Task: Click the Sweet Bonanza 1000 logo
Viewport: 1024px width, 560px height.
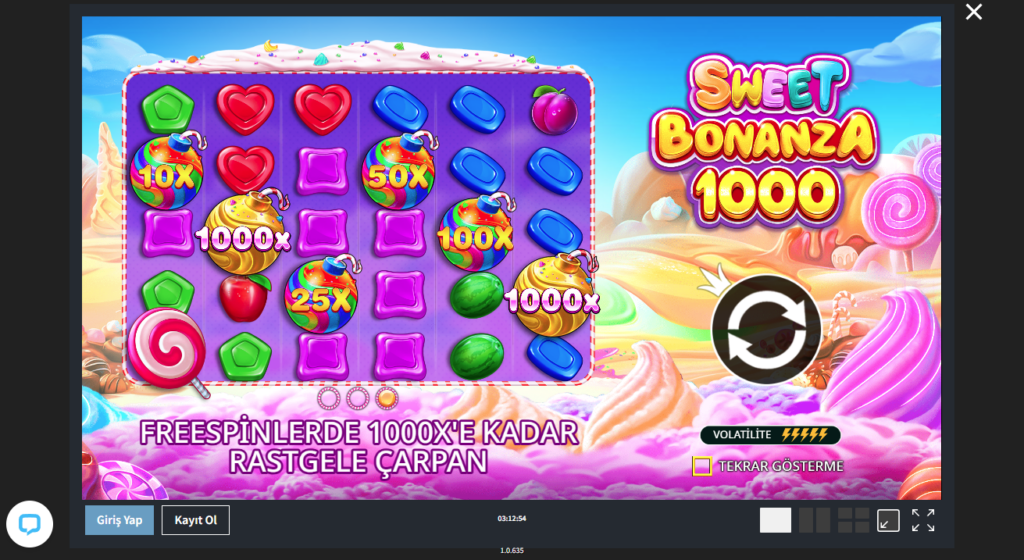Action: 763,139
